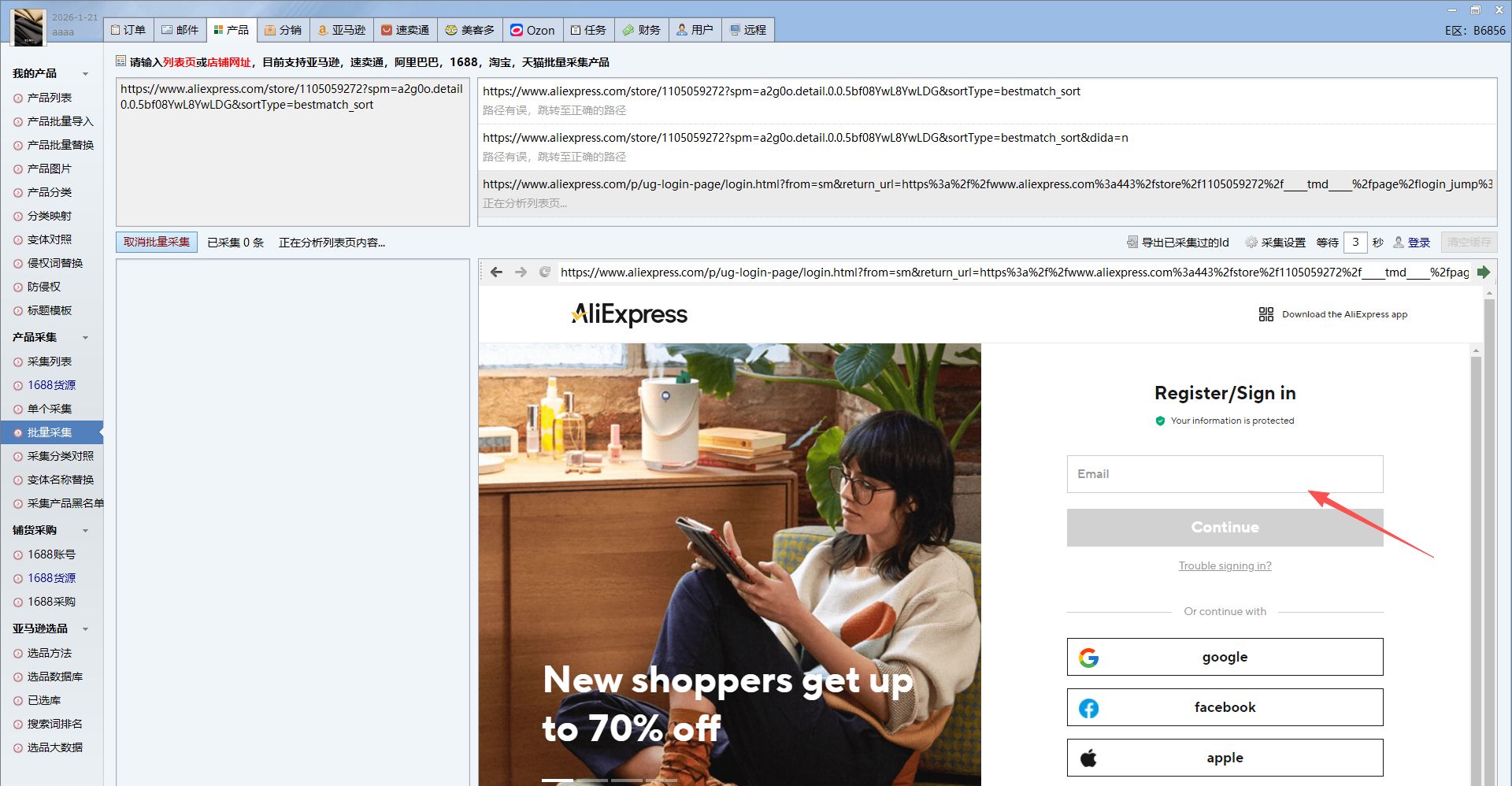Screen dimensions: 1512x786
Task: Collapse the 产品采集 sidebar section
Action: (x=85, y=338)
